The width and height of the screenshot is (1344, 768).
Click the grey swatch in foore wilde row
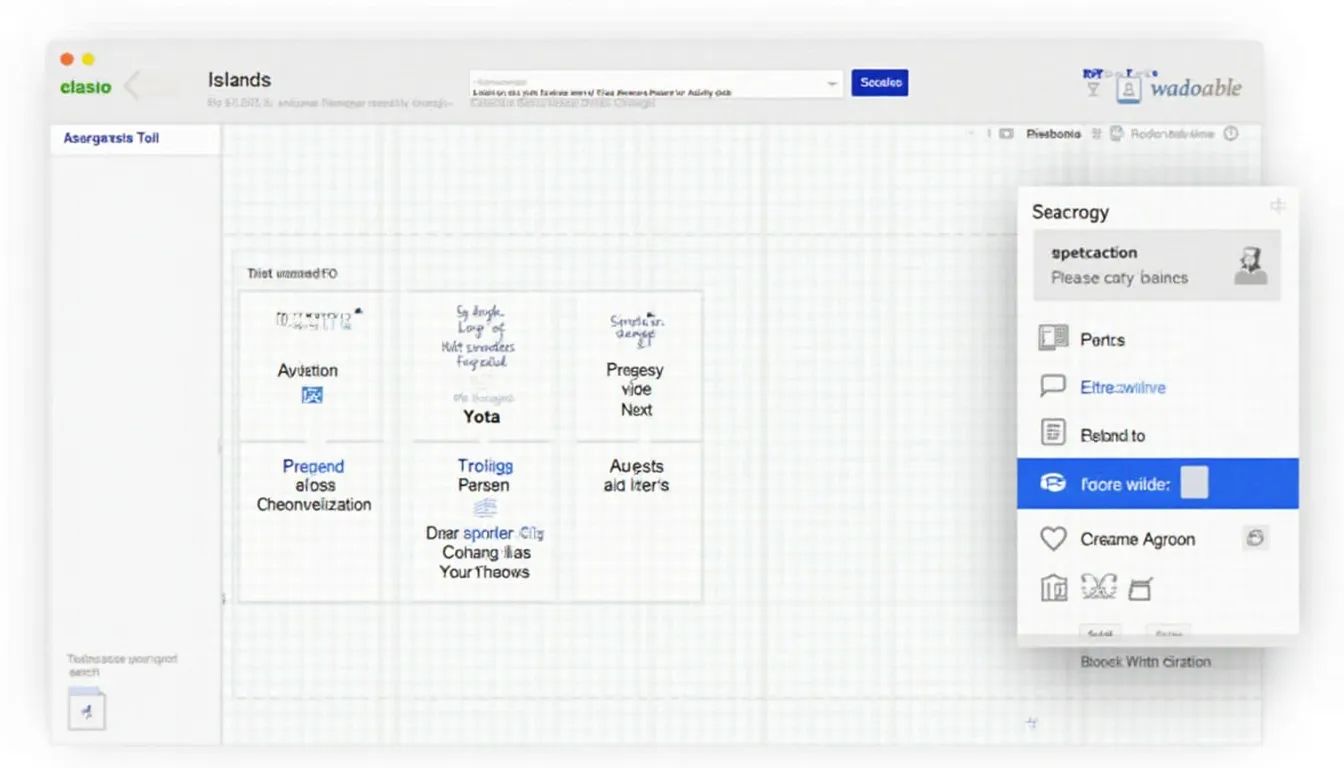[x=1194, y=483]
